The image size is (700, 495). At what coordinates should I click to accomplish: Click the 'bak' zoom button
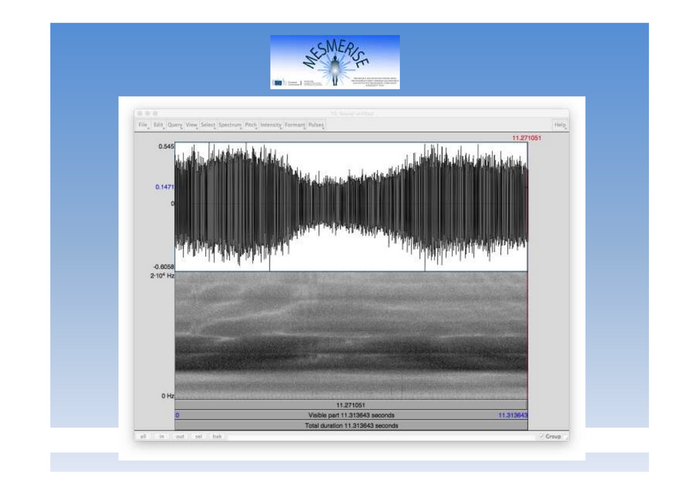click(217, 437)
